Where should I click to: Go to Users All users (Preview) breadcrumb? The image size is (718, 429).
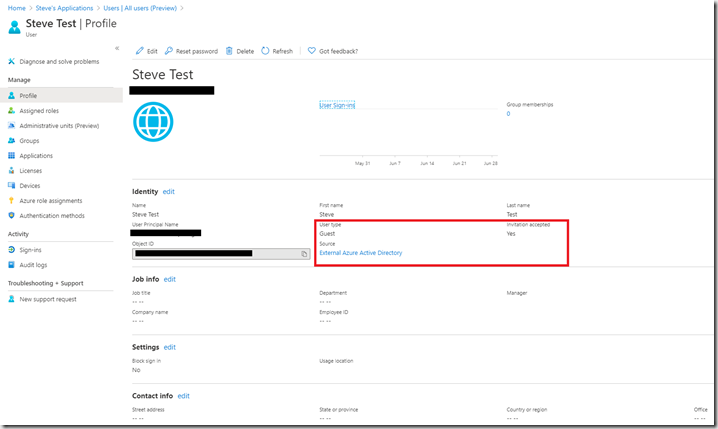[x=140, y=8]
